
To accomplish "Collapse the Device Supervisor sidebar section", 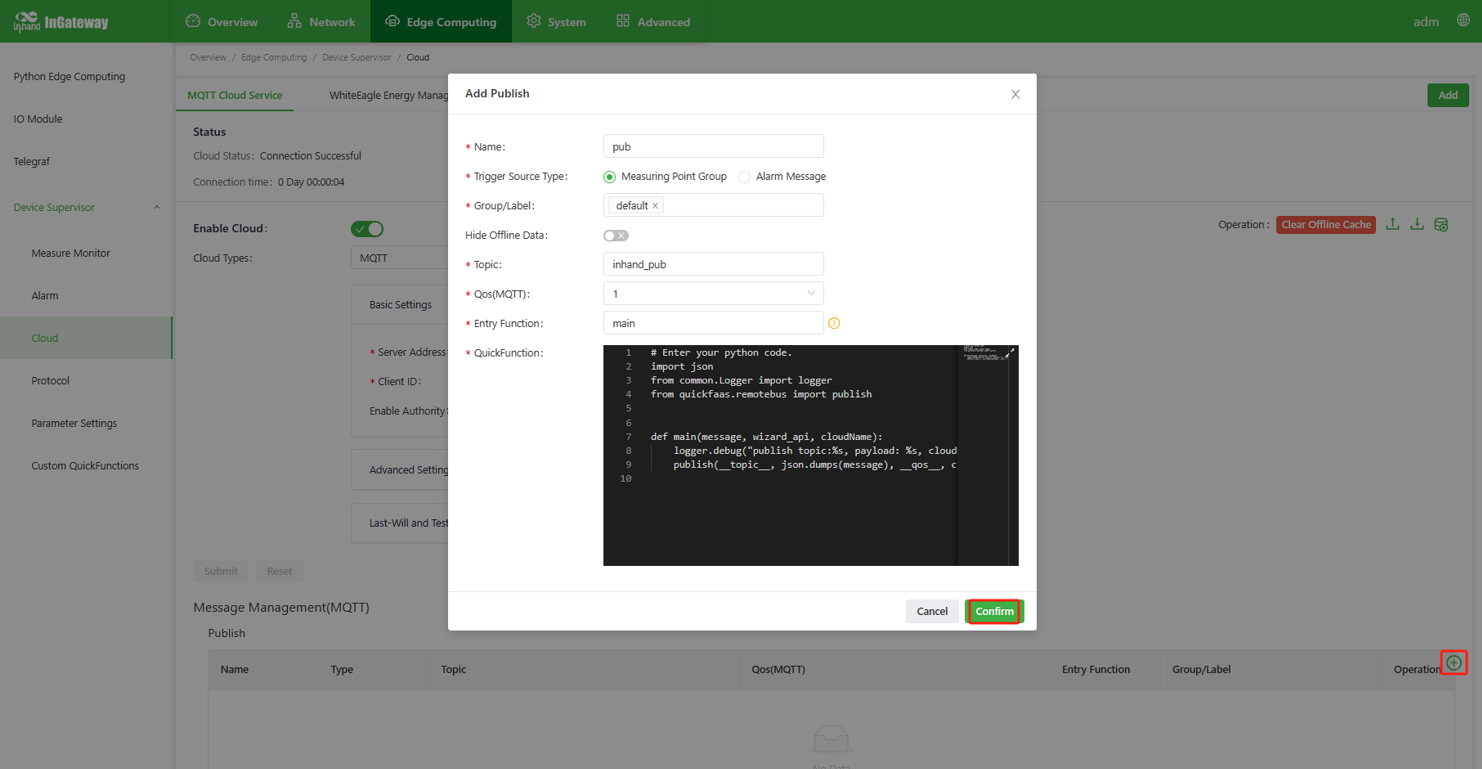I will (156, 208).
